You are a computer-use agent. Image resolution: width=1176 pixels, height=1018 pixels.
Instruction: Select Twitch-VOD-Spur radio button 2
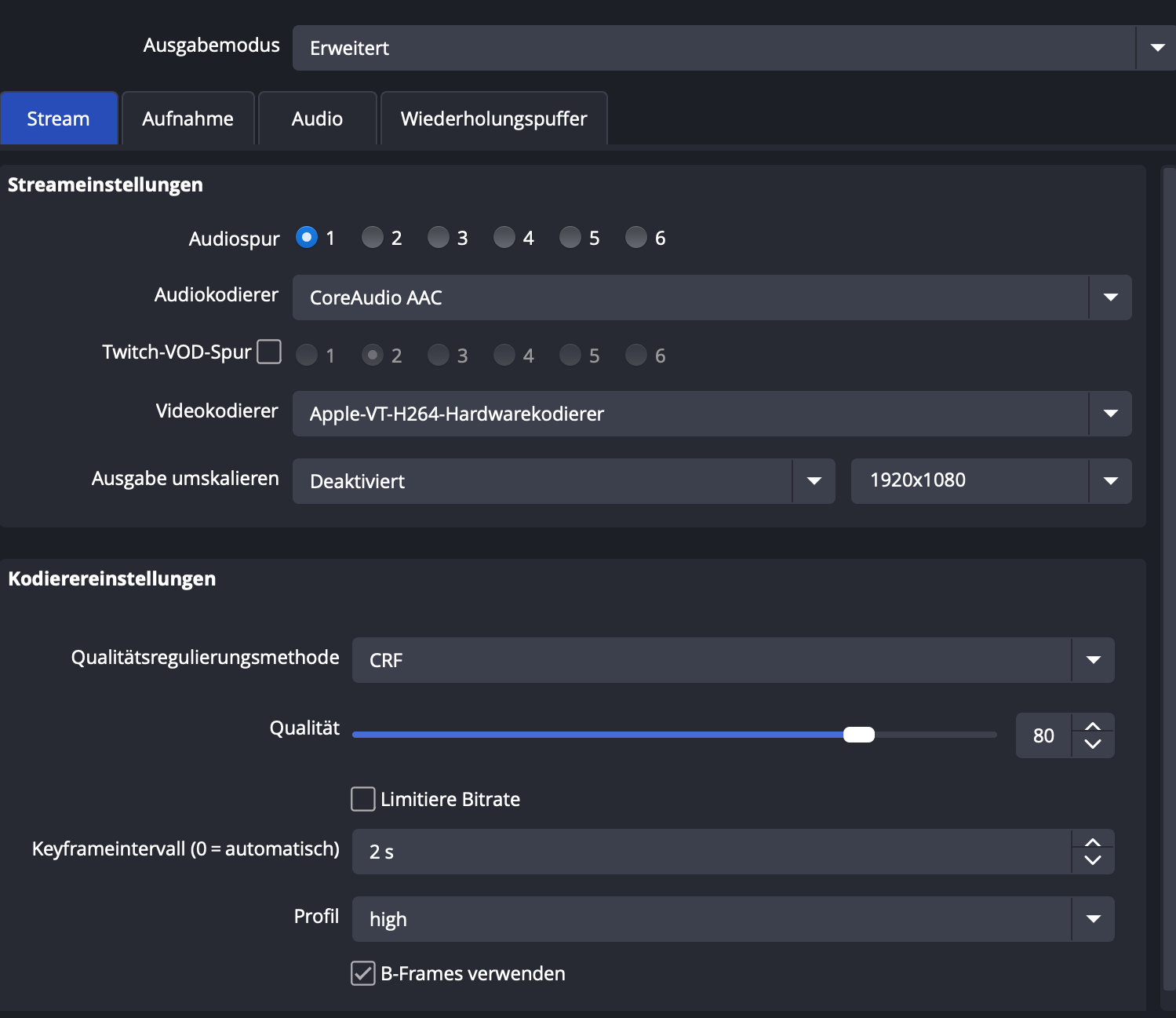coord(373,355)
